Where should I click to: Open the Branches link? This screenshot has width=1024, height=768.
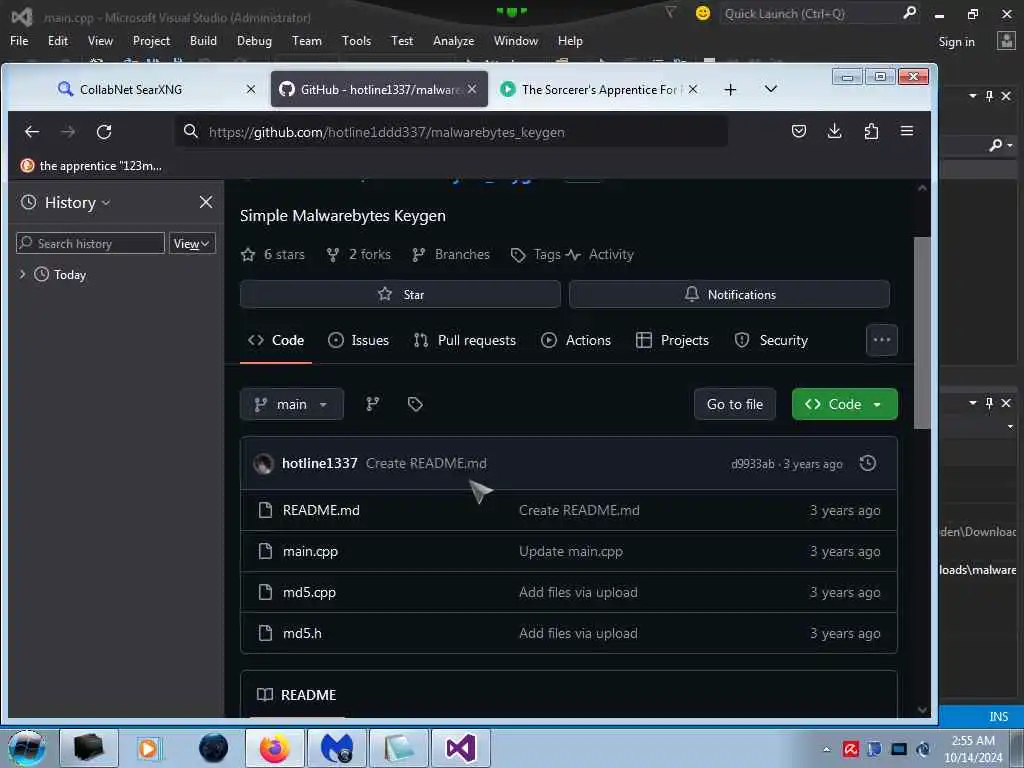pyautogui.click(x=451, y=255)
